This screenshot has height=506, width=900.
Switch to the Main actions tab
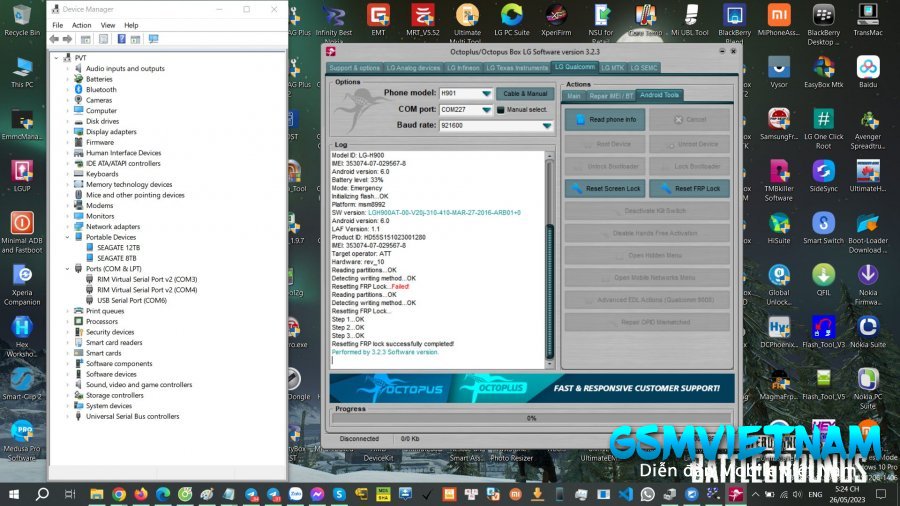point(574,96)
